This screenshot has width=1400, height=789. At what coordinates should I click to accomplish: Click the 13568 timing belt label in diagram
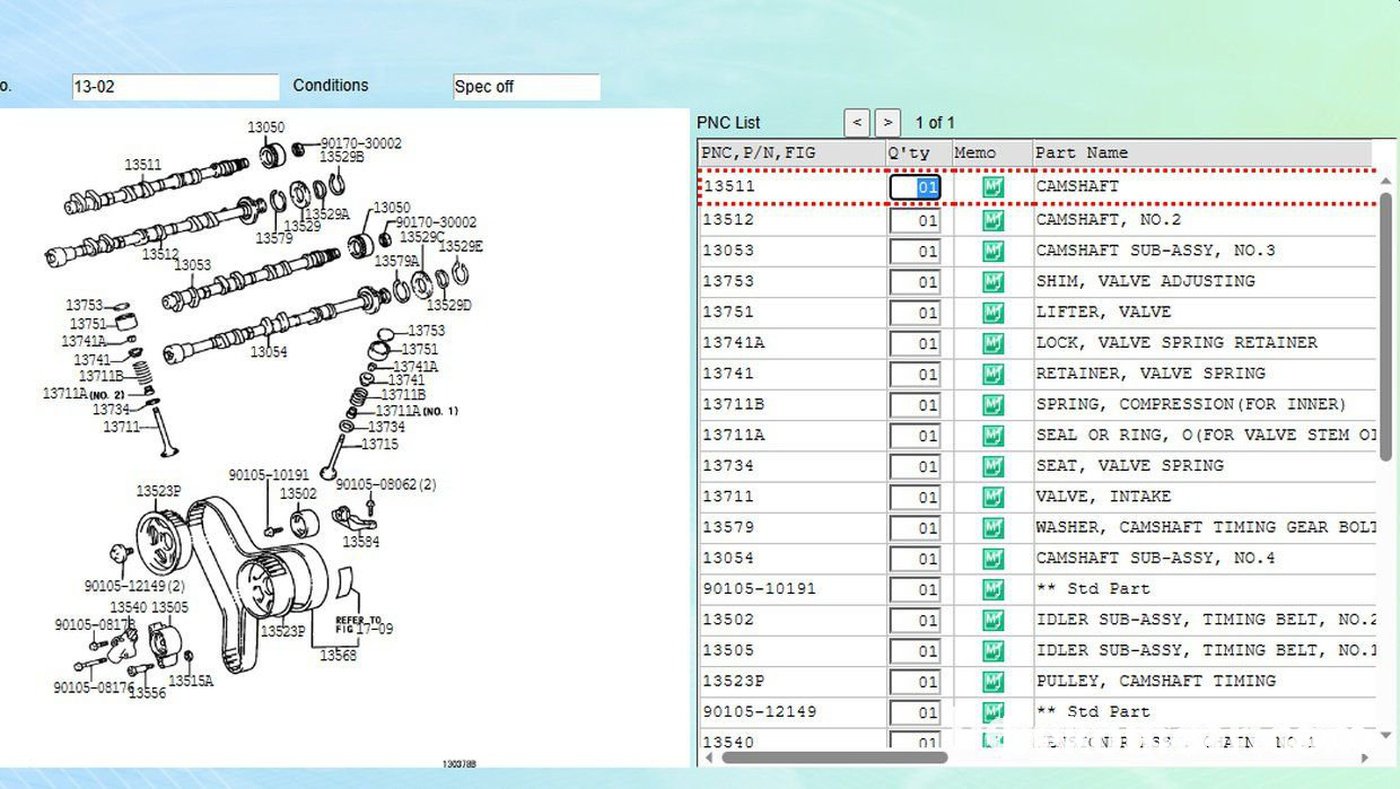[338, 656]
